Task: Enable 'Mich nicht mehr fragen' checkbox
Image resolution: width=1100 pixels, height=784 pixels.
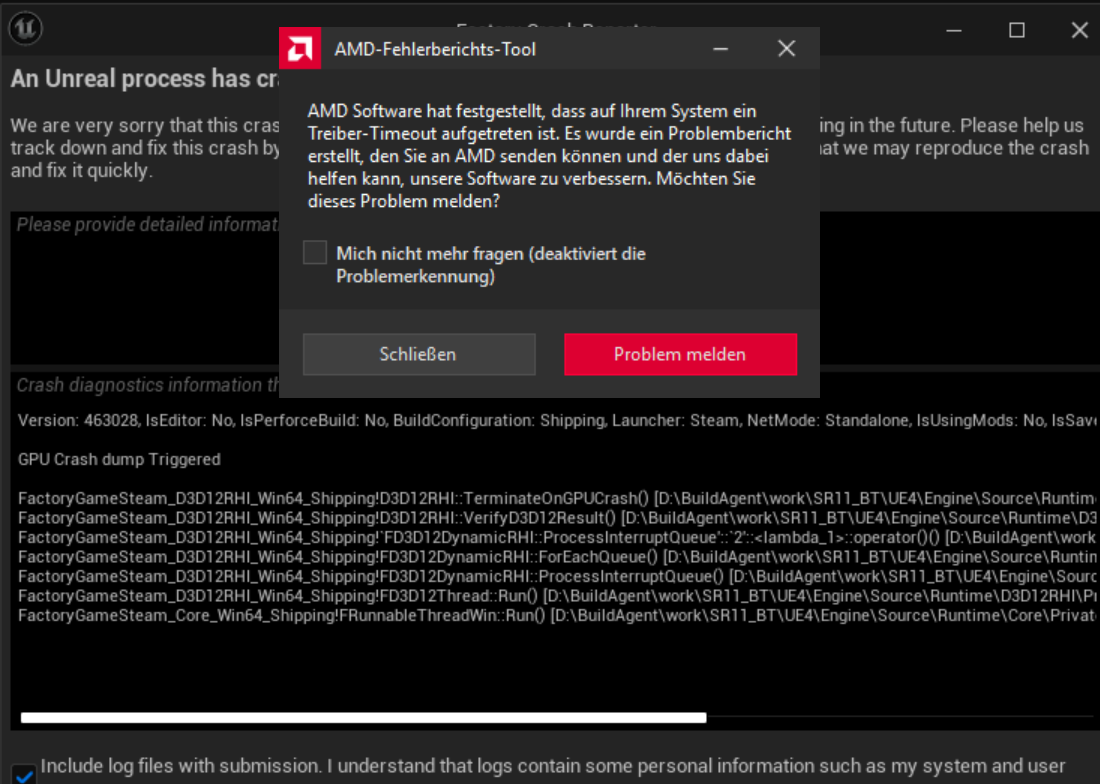Action: click(315, 252)
